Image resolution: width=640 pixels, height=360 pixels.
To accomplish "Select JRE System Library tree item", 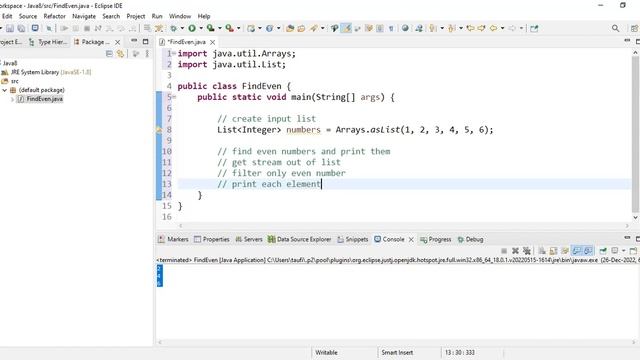I will [46, 72].
